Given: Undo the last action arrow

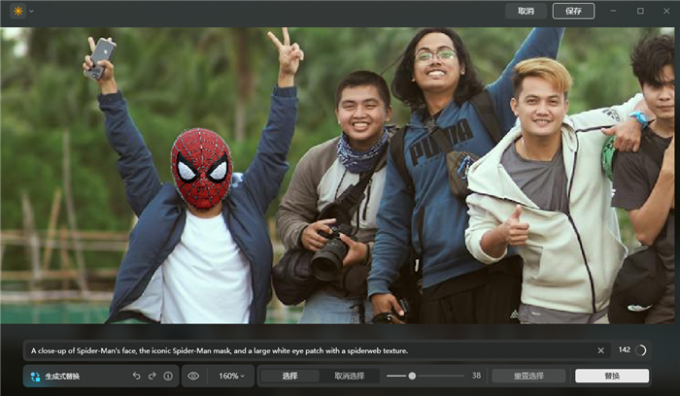Looking at the screenshot, I should click(137, 376).
